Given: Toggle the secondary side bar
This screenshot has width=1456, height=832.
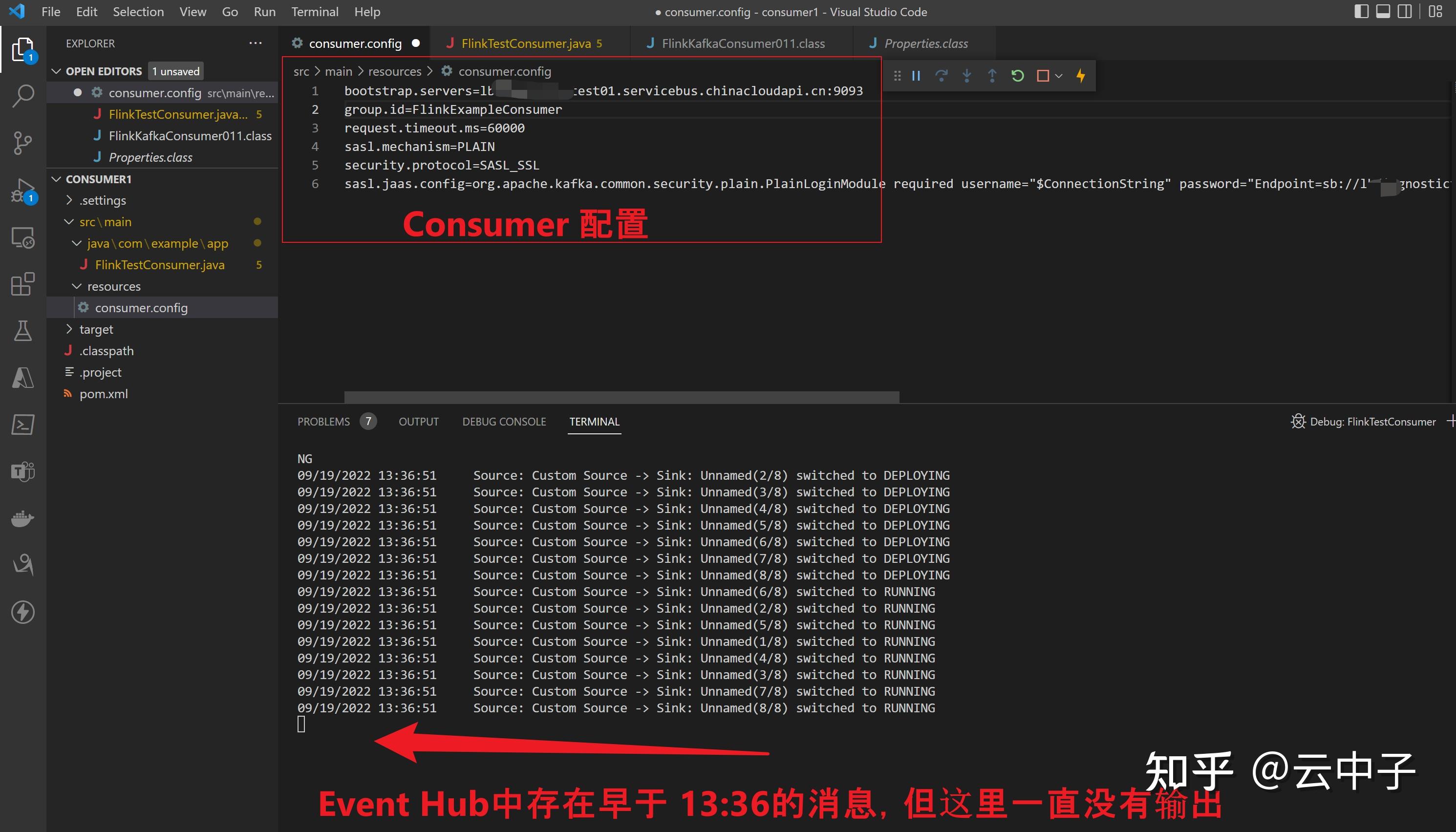Looking at the screenshot, I should point(1405,11).
